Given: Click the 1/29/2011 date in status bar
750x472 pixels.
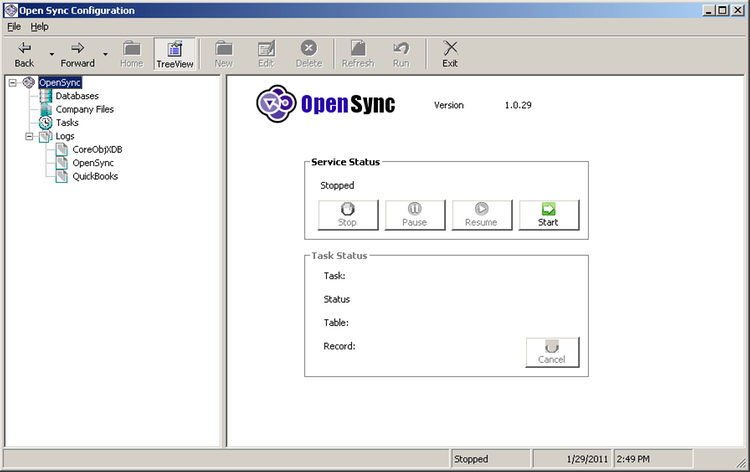Looking at the screenshot, I should tap(587, 459).
